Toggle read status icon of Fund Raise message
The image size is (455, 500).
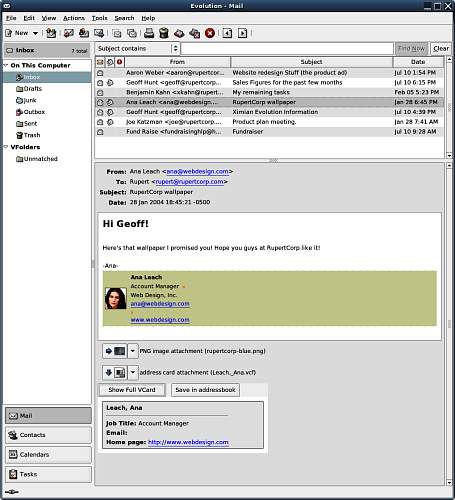(100, 132)
